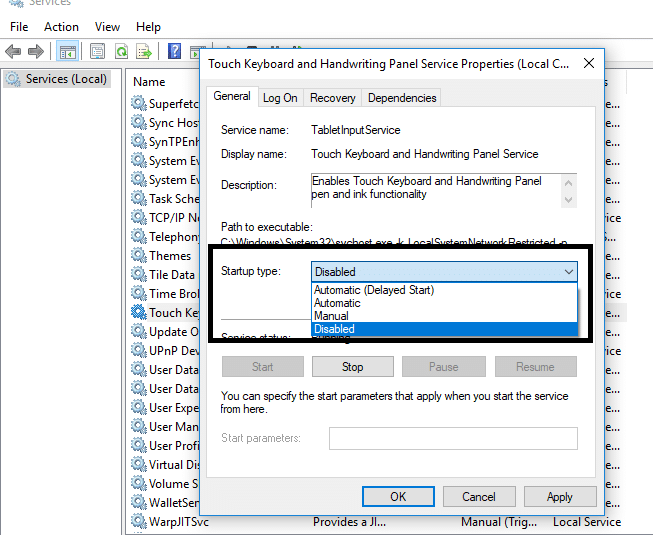Click the Back arrow toolbar icon

pos(13,51)
